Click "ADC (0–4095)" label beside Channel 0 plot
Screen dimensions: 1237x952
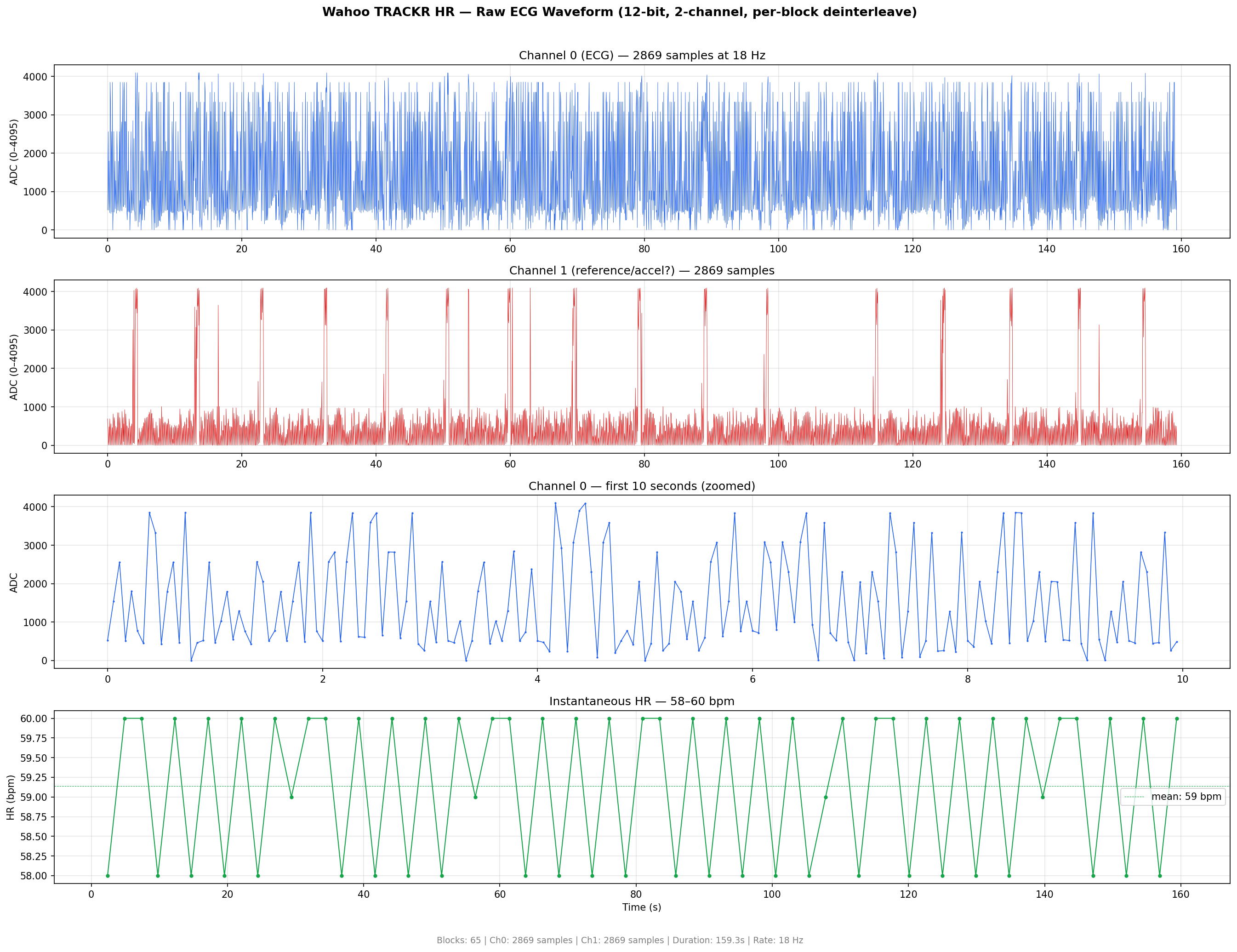(x=14, y=152)
